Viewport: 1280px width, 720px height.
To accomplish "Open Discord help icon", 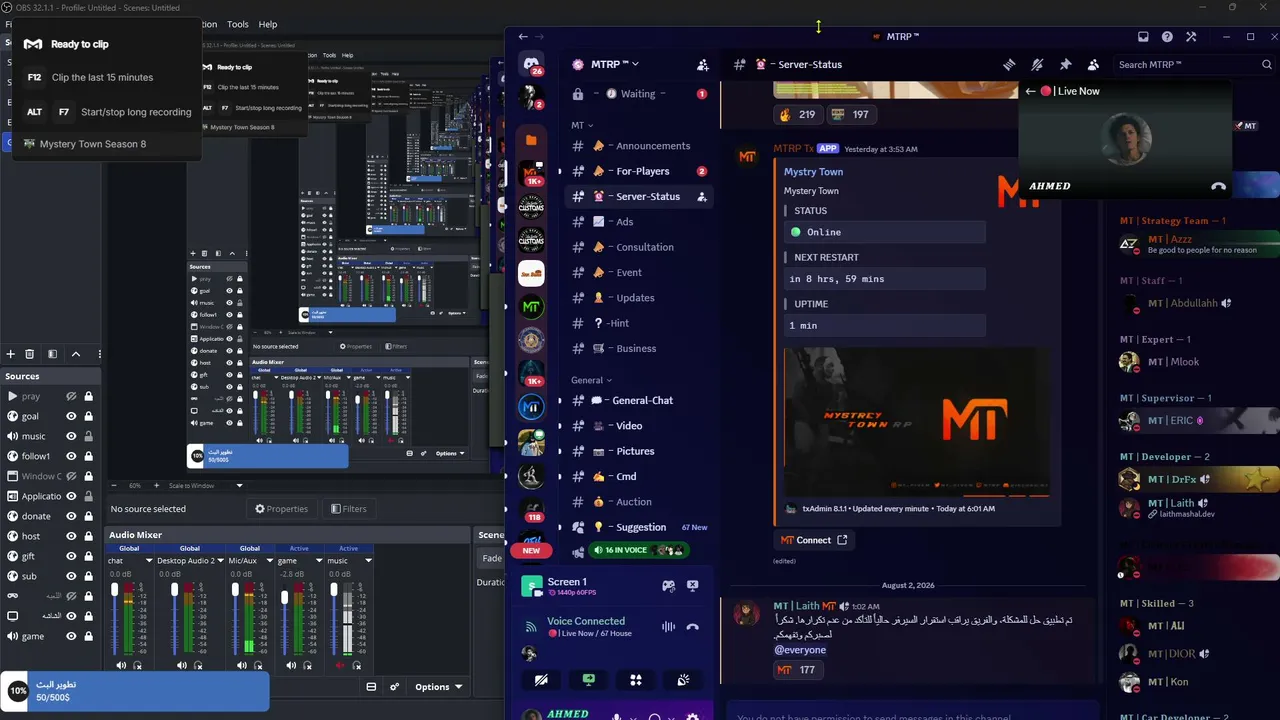I will click(1167, 37).
